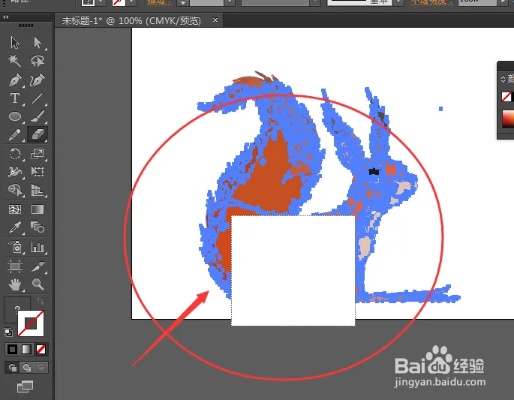Image resolution: width=514 pixels, height=400 pixels.
Task: Set fill to None mode
Action: click(x=41, y=349)
